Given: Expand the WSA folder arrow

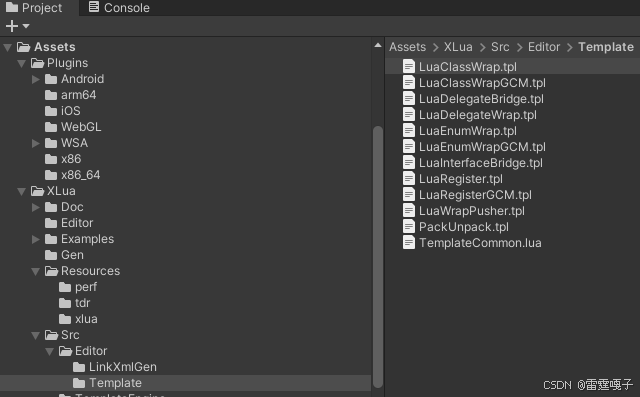Looking at the screenshot, I should click(36, 143).
